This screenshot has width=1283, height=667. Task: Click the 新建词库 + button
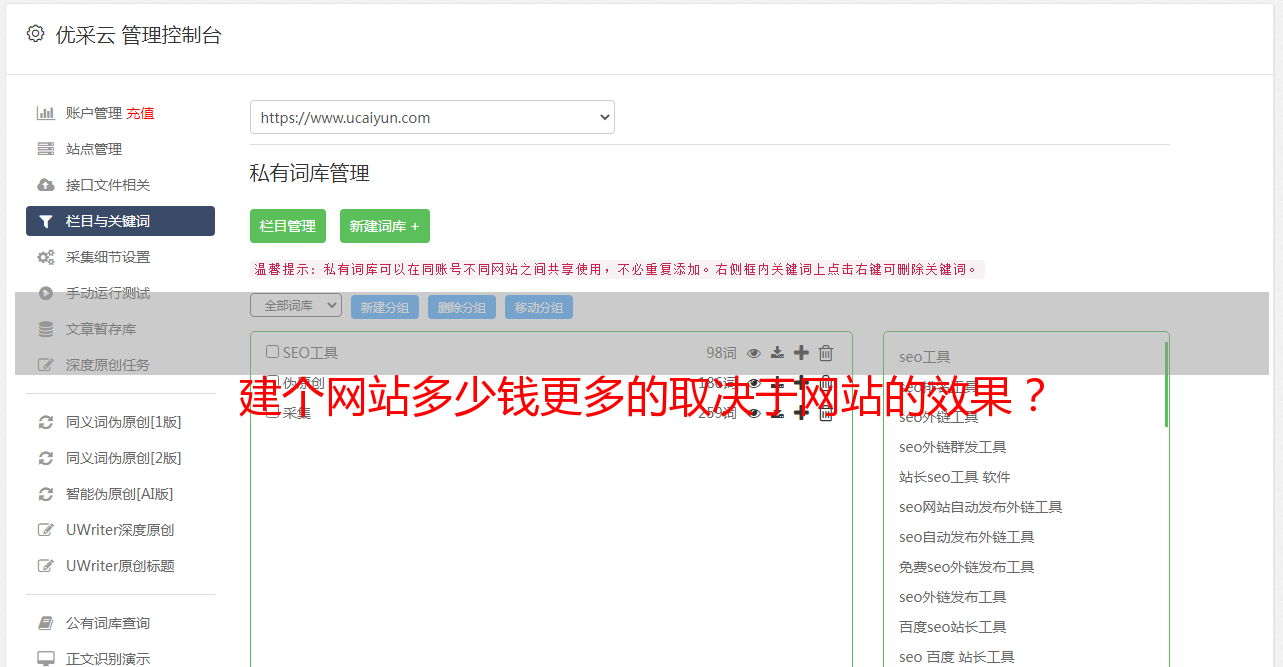[385, 226]
